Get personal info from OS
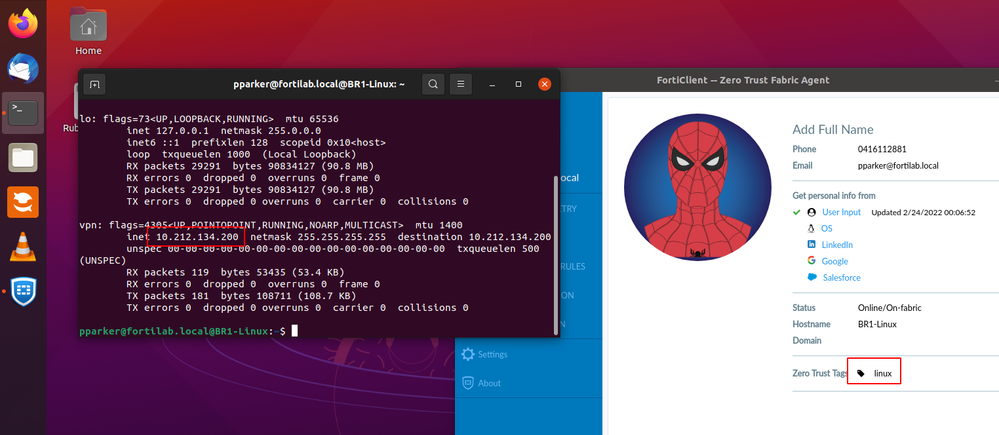999x435 pixels. click(827, 228)
